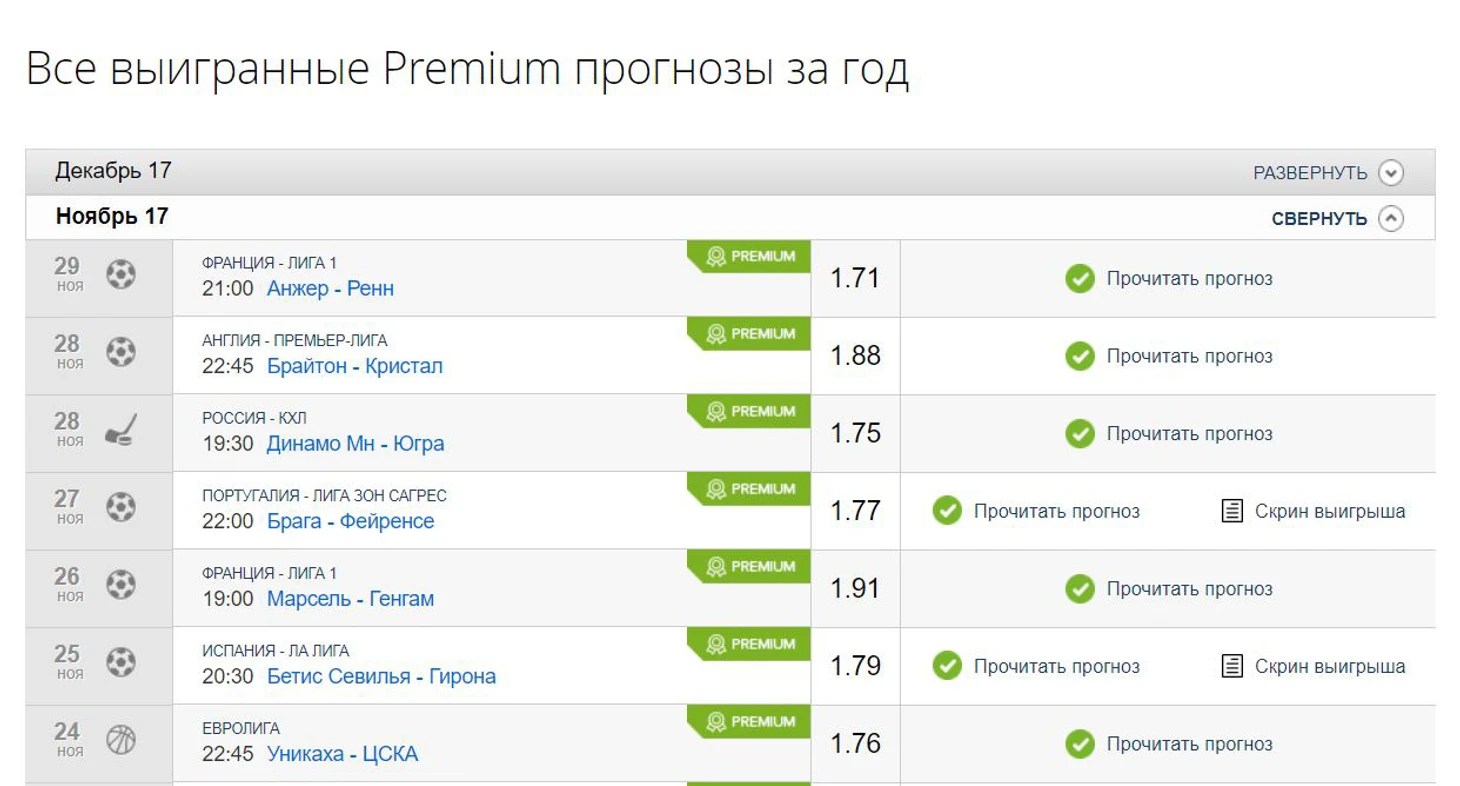This screenshot has height=786, width=1460.
Task: Open Скрин выигрыша for the Брага match
Action: pyautogui.click(x=1329, y=511)
